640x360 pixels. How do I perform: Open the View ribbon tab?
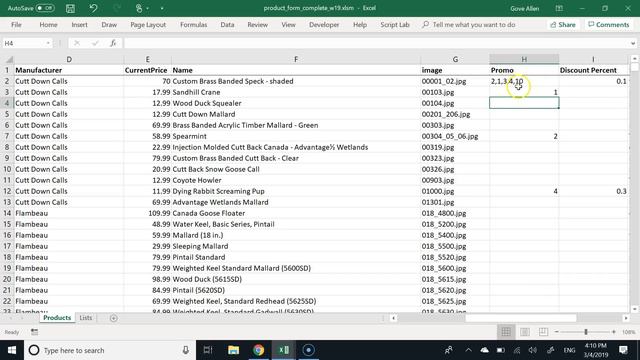(x=288, y=25)
